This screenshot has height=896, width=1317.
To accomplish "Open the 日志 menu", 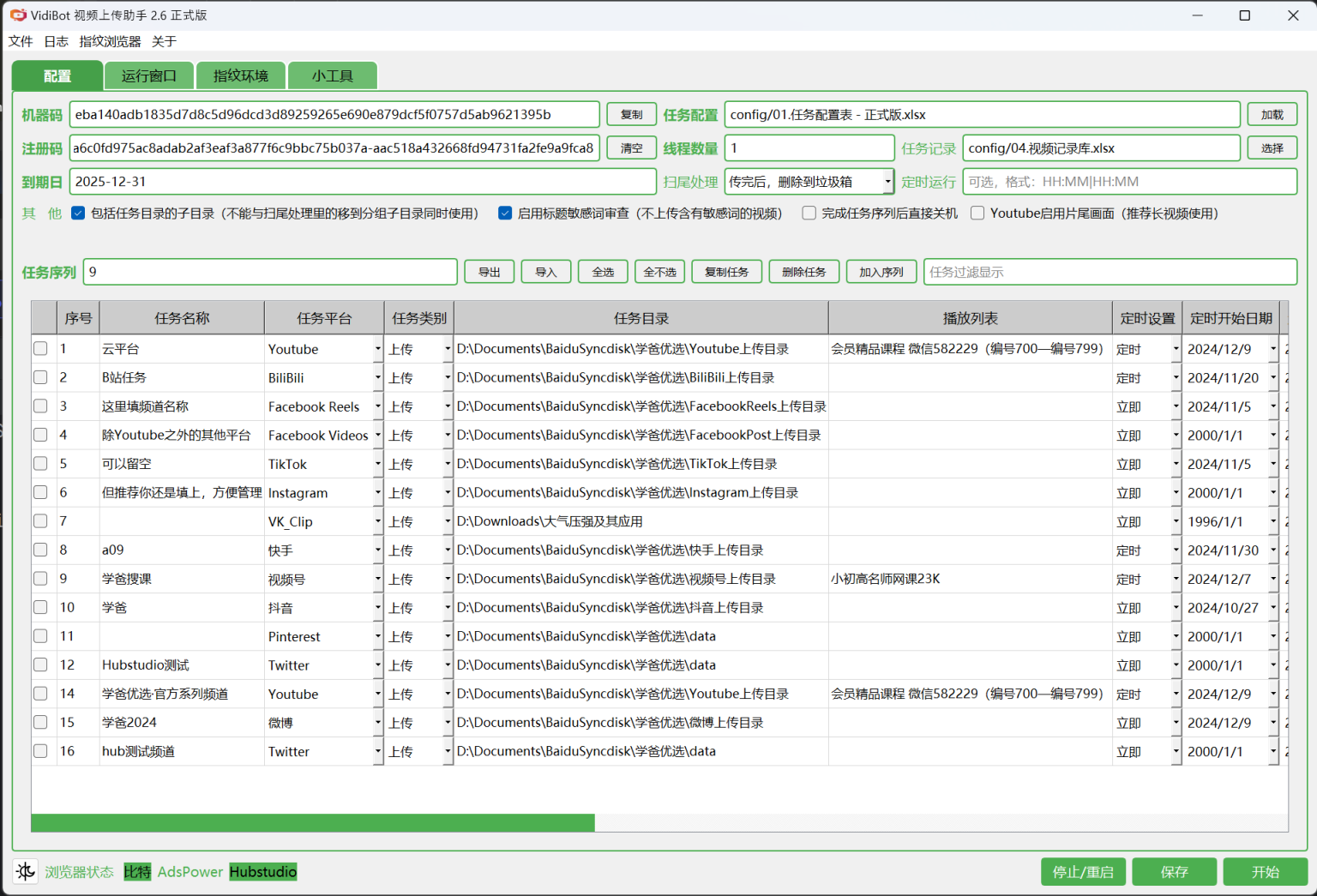I will 57,41.
